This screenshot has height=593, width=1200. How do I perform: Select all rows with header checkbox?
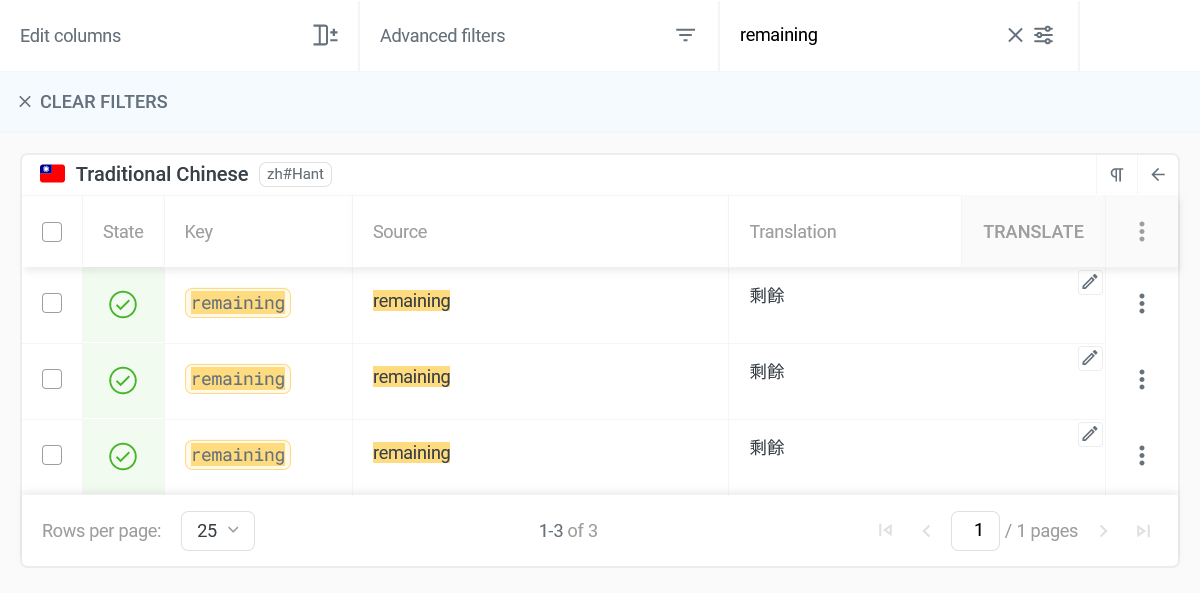pyautogui.click(x=52, y=232)
